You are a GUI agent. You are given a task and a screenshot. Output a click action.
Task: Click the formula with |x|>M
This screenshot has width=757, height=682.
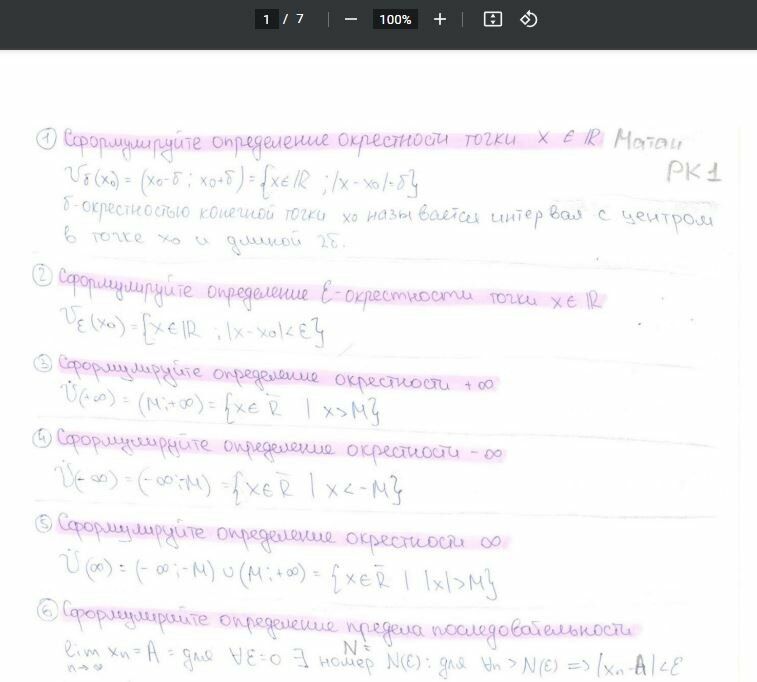pos(279,575)
